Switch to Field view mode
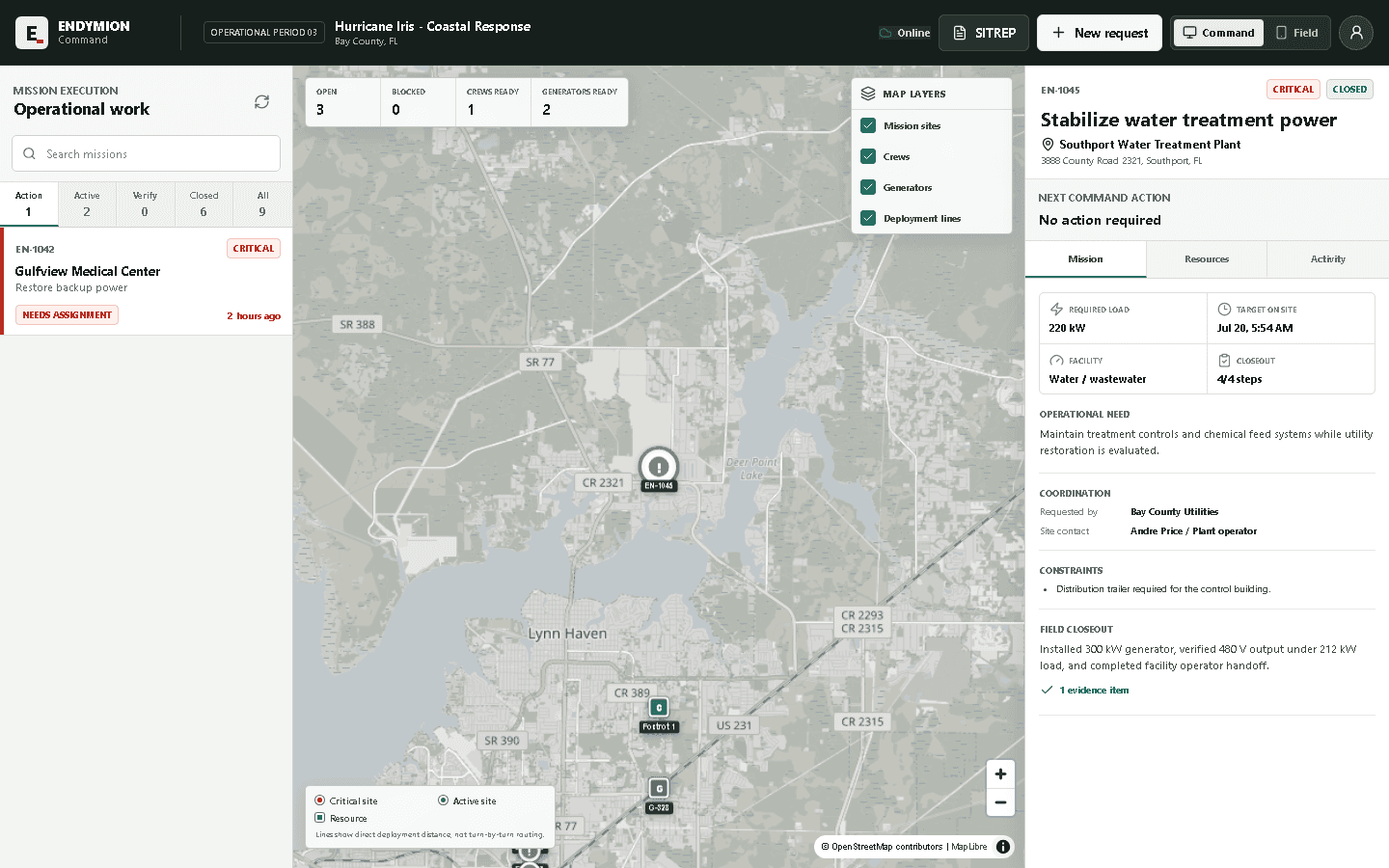Viewport: 1389px width, 868px height. pyautogui.click(x=1297, y=33)
